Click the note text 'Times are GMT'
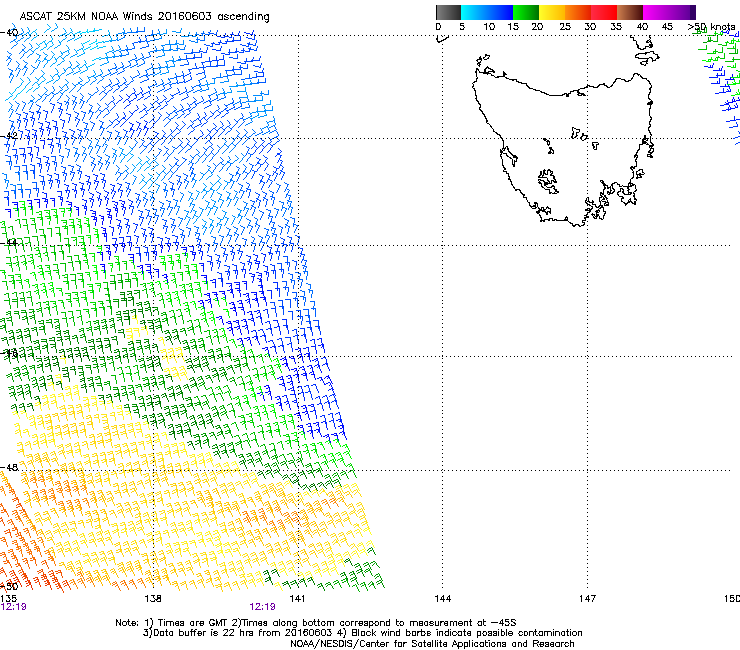This screenshot has width=740, height=650. tap(192, 623)
